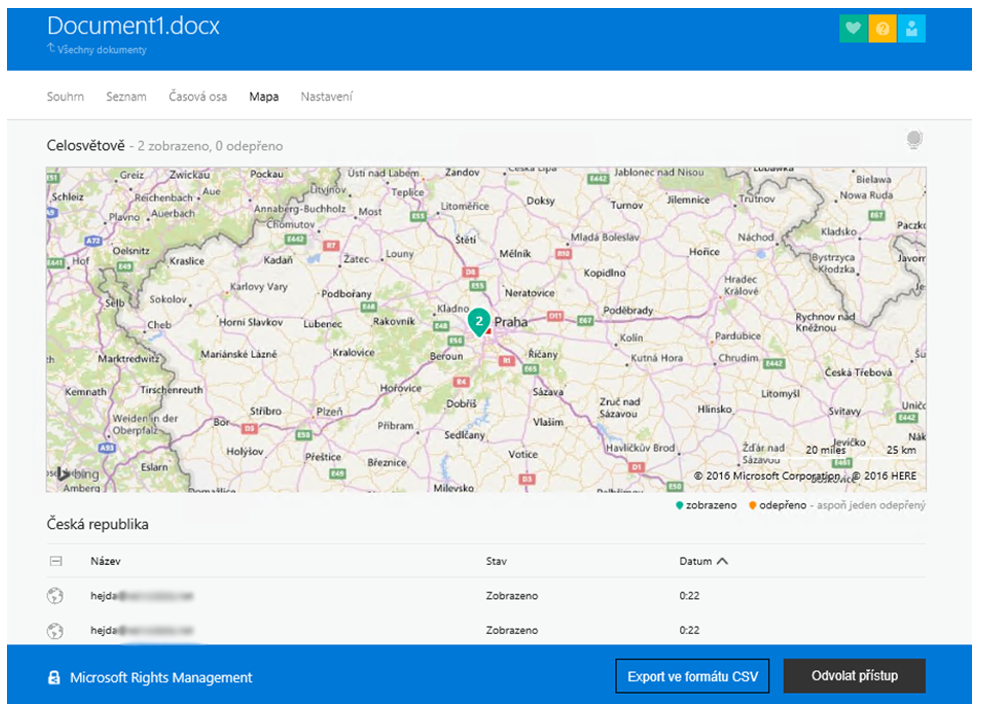Click the Microsoft Rights Management link
Viewport: 981px width, 714px height.
161,678
